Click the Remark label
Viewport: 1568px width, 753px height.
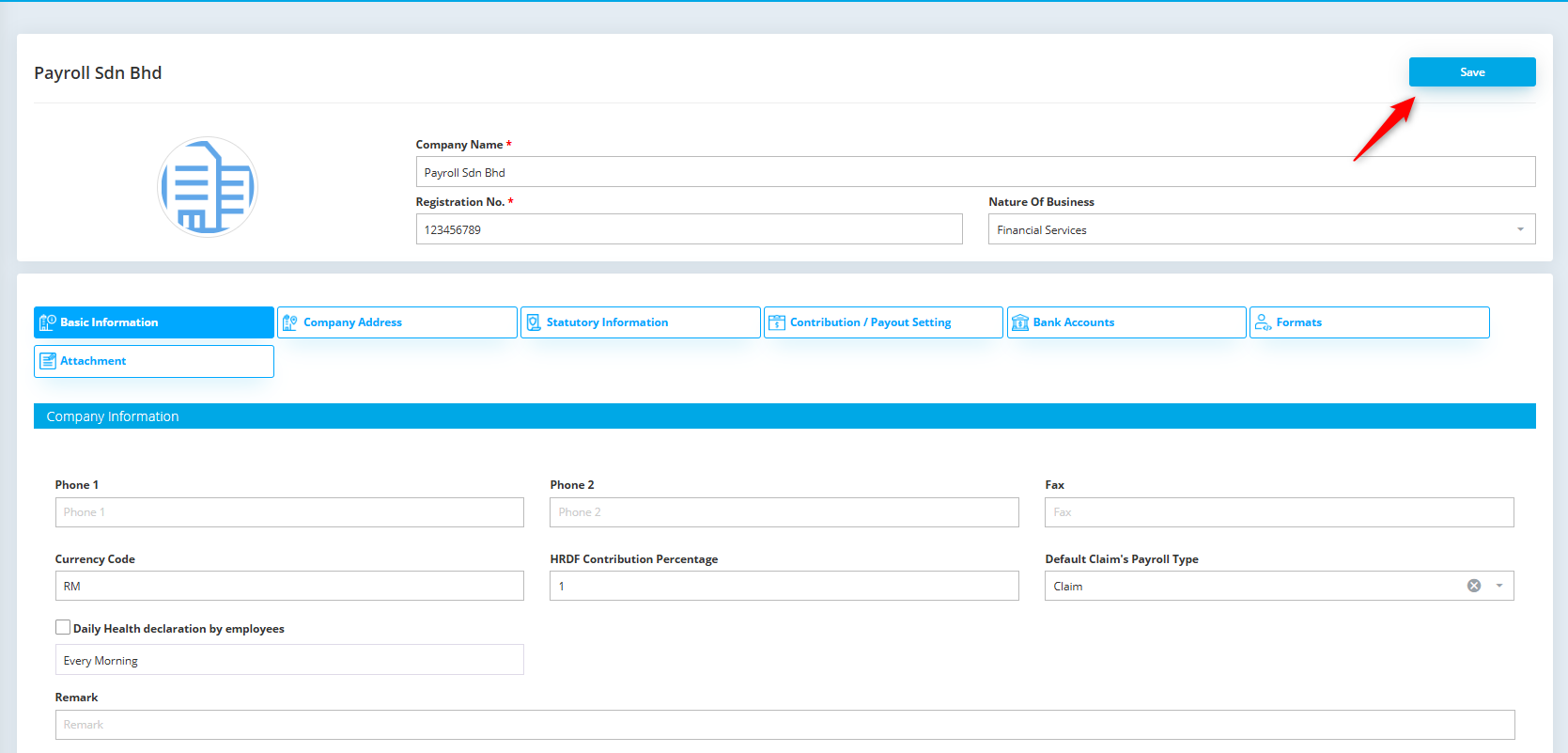[76, 698]
